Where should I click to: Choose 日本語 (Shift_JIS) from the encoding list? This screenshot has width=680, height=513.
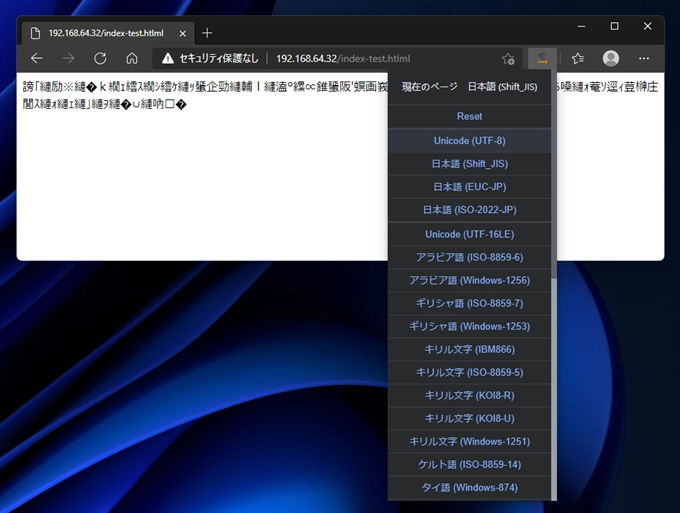469,164
